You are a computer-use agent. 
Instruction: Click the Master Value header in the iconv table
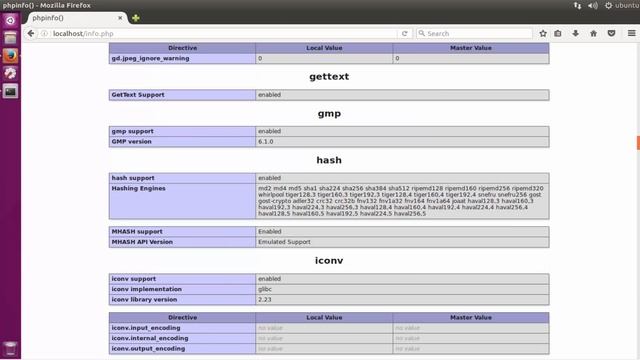tap(471, 318)
